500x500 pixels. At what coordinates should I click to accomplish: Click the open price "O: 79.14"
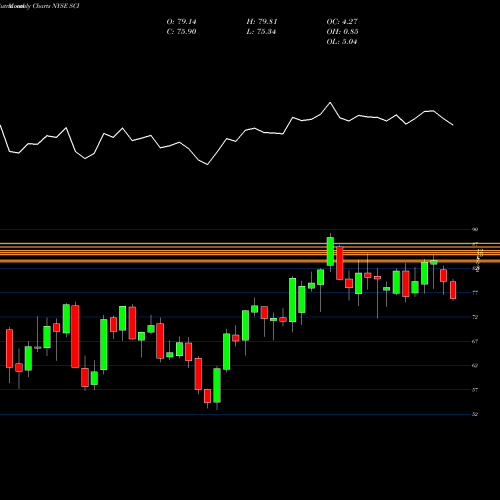click(x=181, y=22)
